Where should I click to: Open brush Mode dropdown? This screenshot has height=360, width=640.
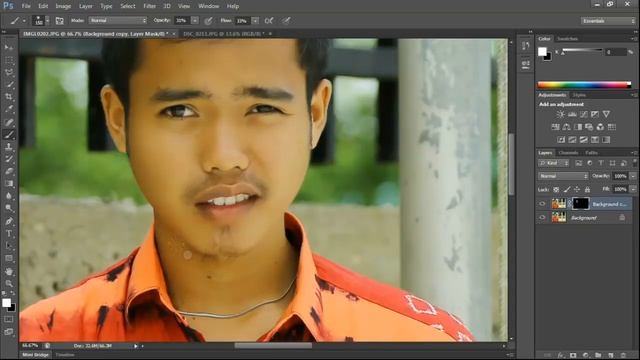coord(118,20)
